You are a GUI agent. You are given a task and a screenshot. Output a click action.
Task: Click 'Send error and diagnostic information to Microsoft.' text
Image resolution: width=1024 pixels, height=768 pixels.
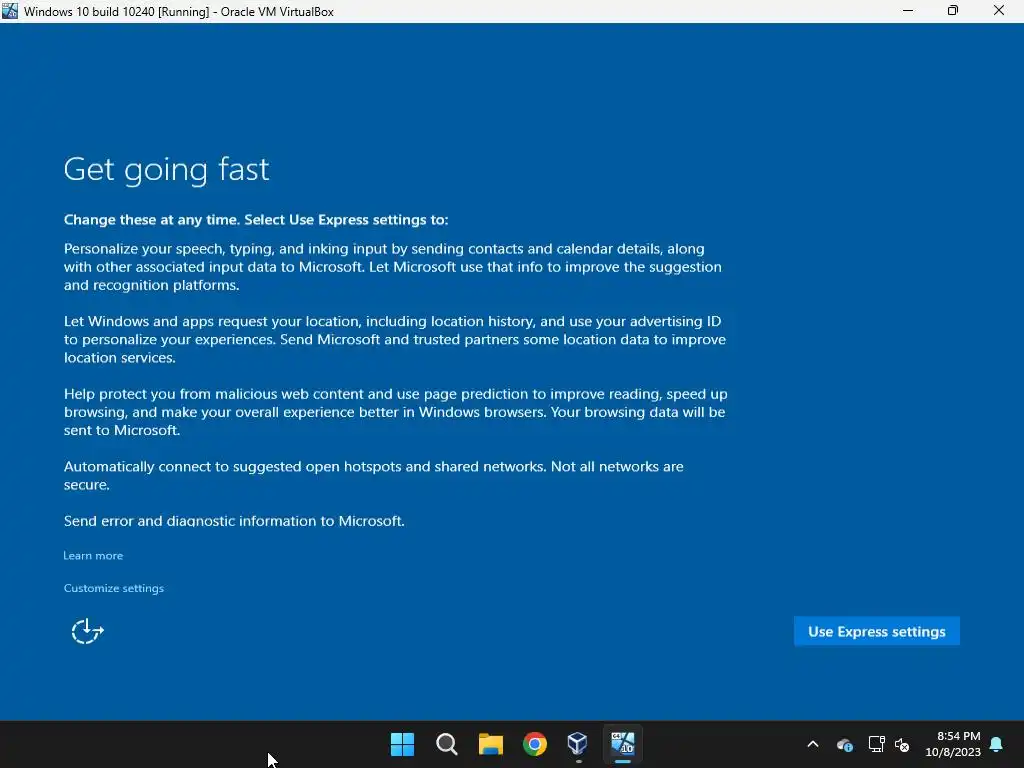(x=234, y=521)
